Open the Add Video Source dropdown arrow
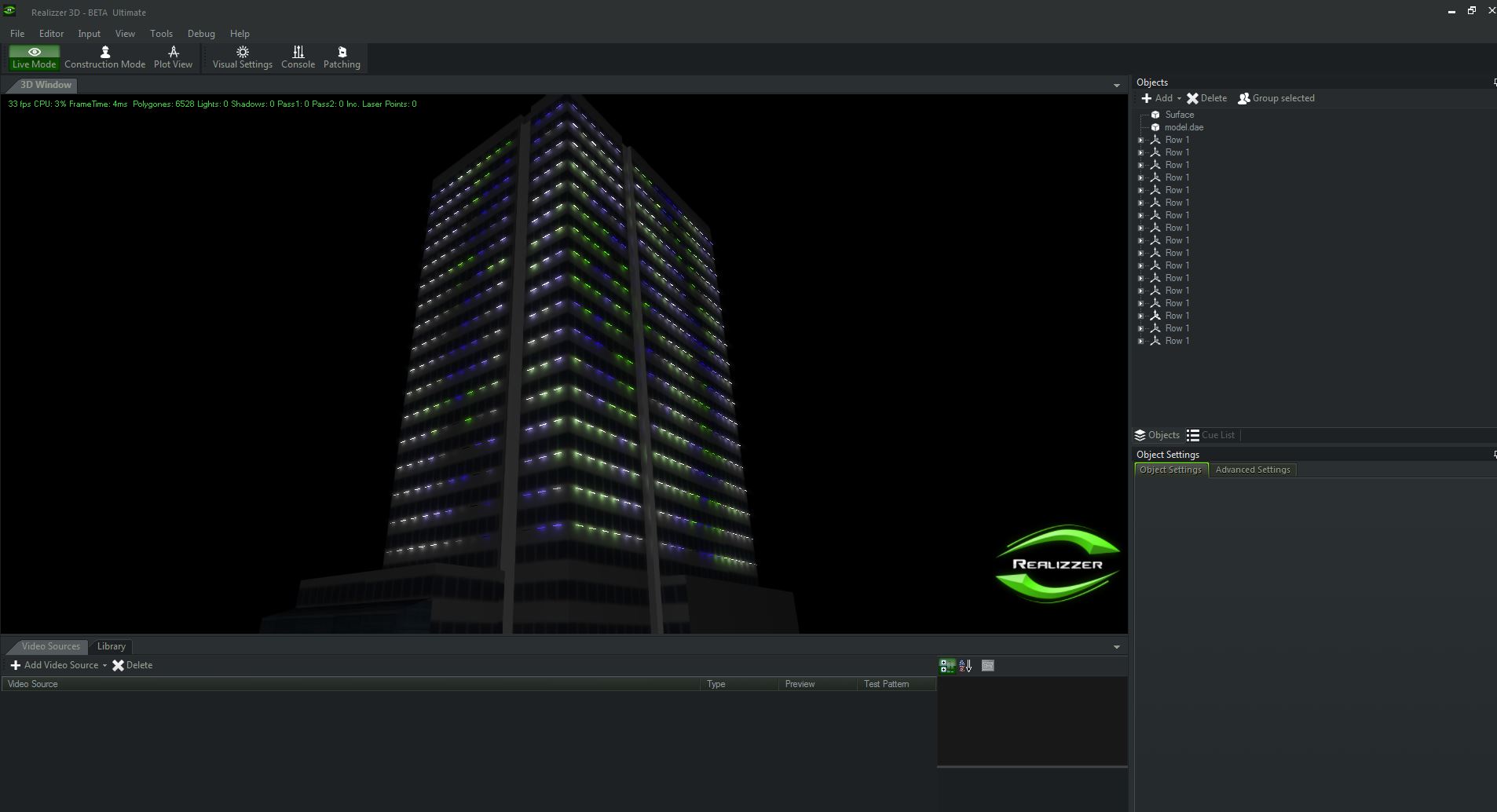 [x=104, y=666]
